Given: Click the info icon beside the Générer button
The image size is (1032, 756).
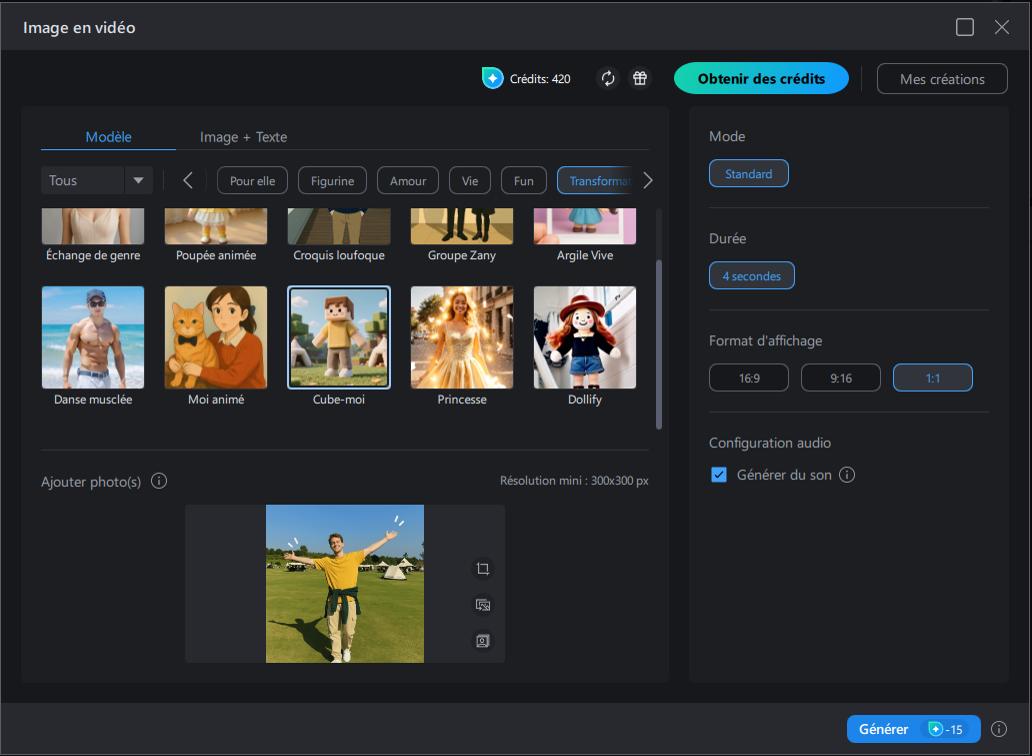Looking at the screenshot, I should (x=997, y=729).
